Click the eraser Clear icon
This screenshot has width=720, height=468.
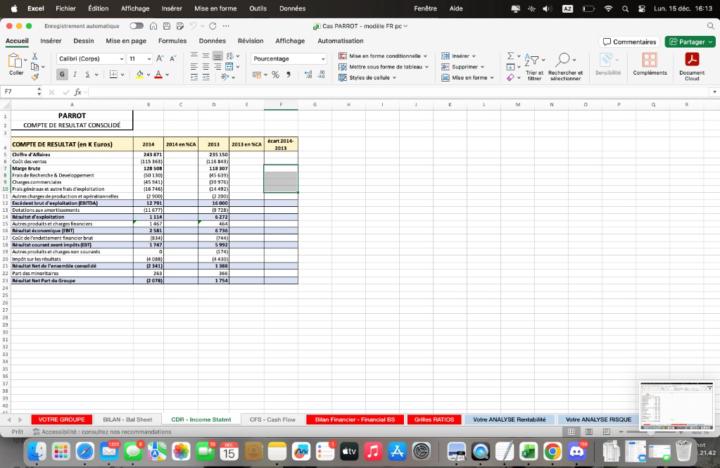coord(510,78)
